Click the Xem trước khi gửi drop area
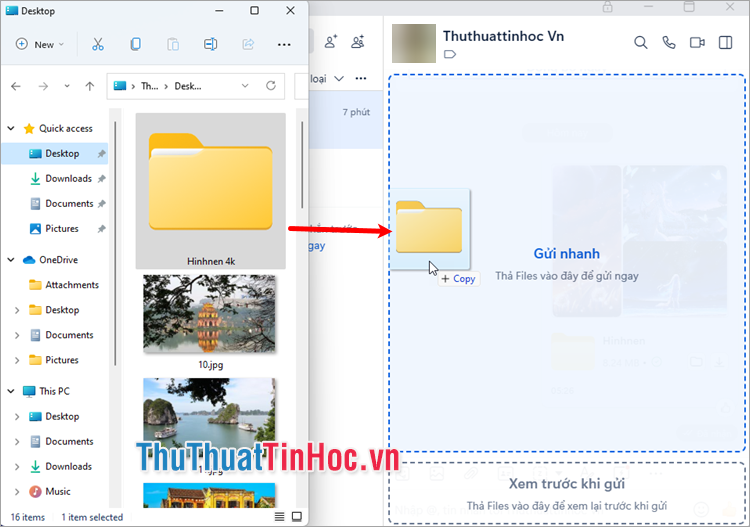The image size is (750, 527). coord(567,493)
